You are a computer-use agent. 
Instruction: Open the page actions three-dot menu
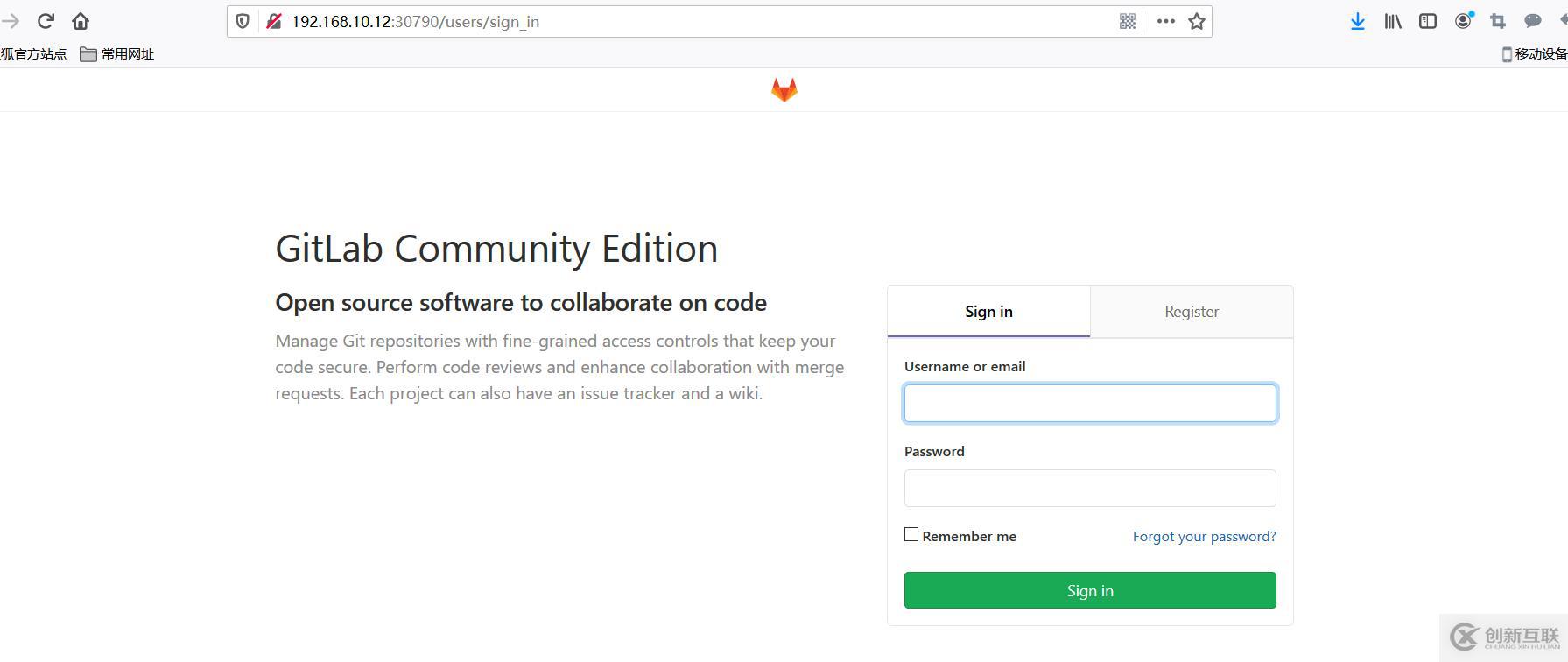tap(1165, 22)
